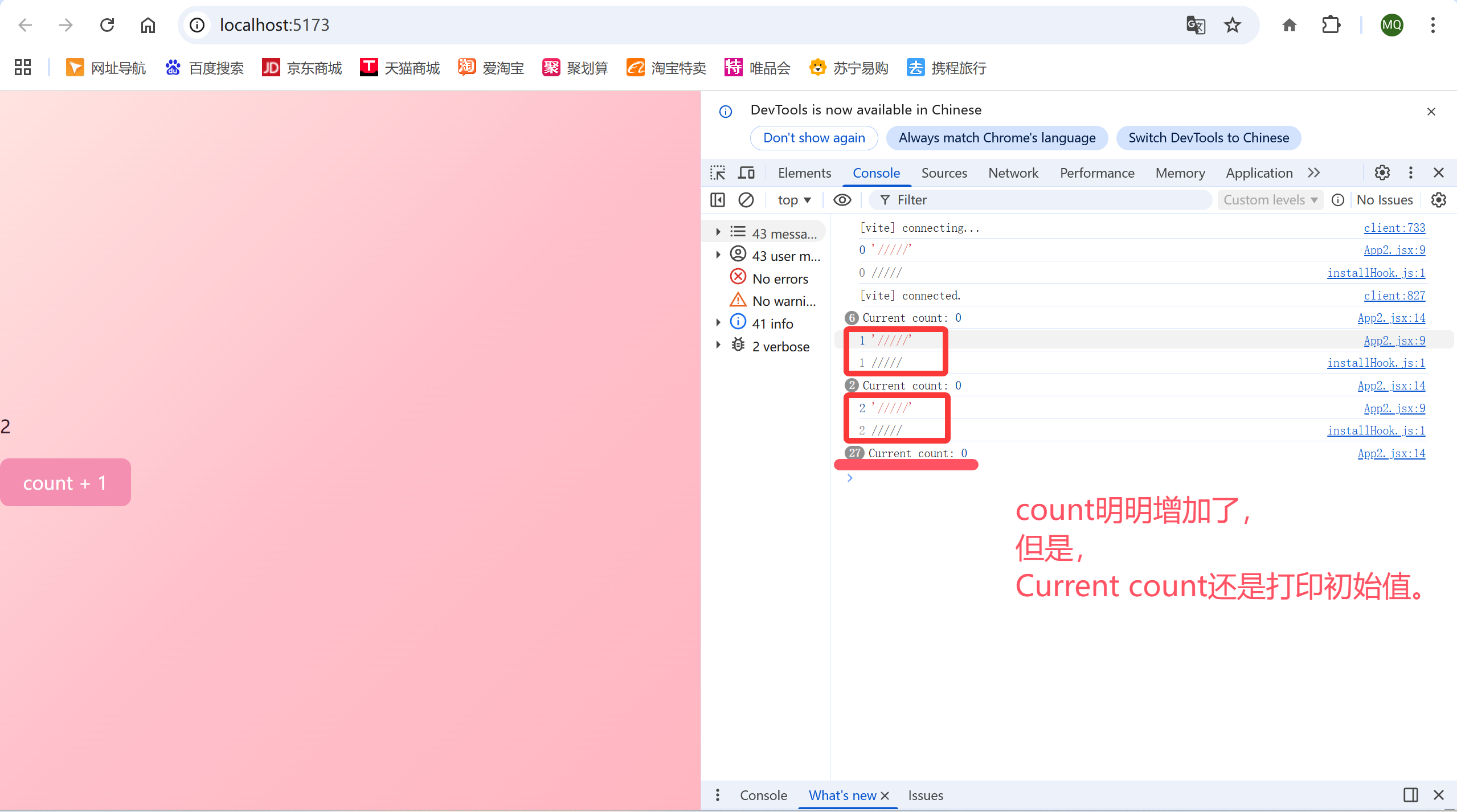Expand the 43 messages group
Screen dimensions: 1457x812
click(x=718, y=232)
